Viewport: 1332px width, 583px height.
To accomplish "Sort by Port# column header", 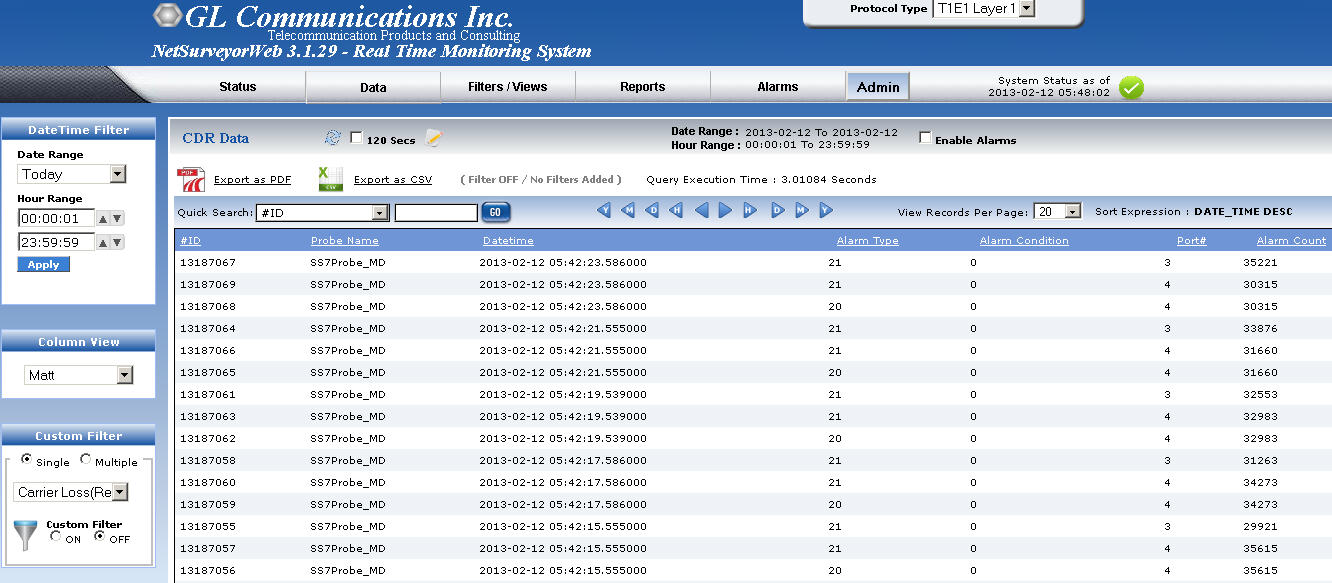I will pos(1191,241).
